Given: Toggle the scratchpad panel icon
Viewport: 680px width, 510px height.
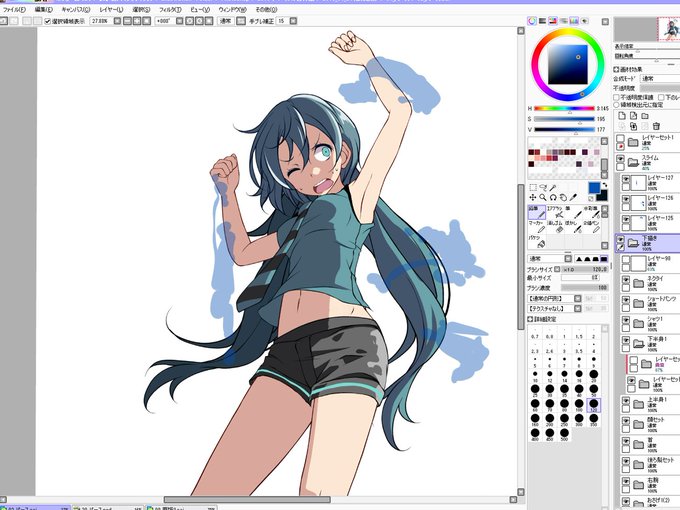Looking at the screenshot, I should click(585, 21).
